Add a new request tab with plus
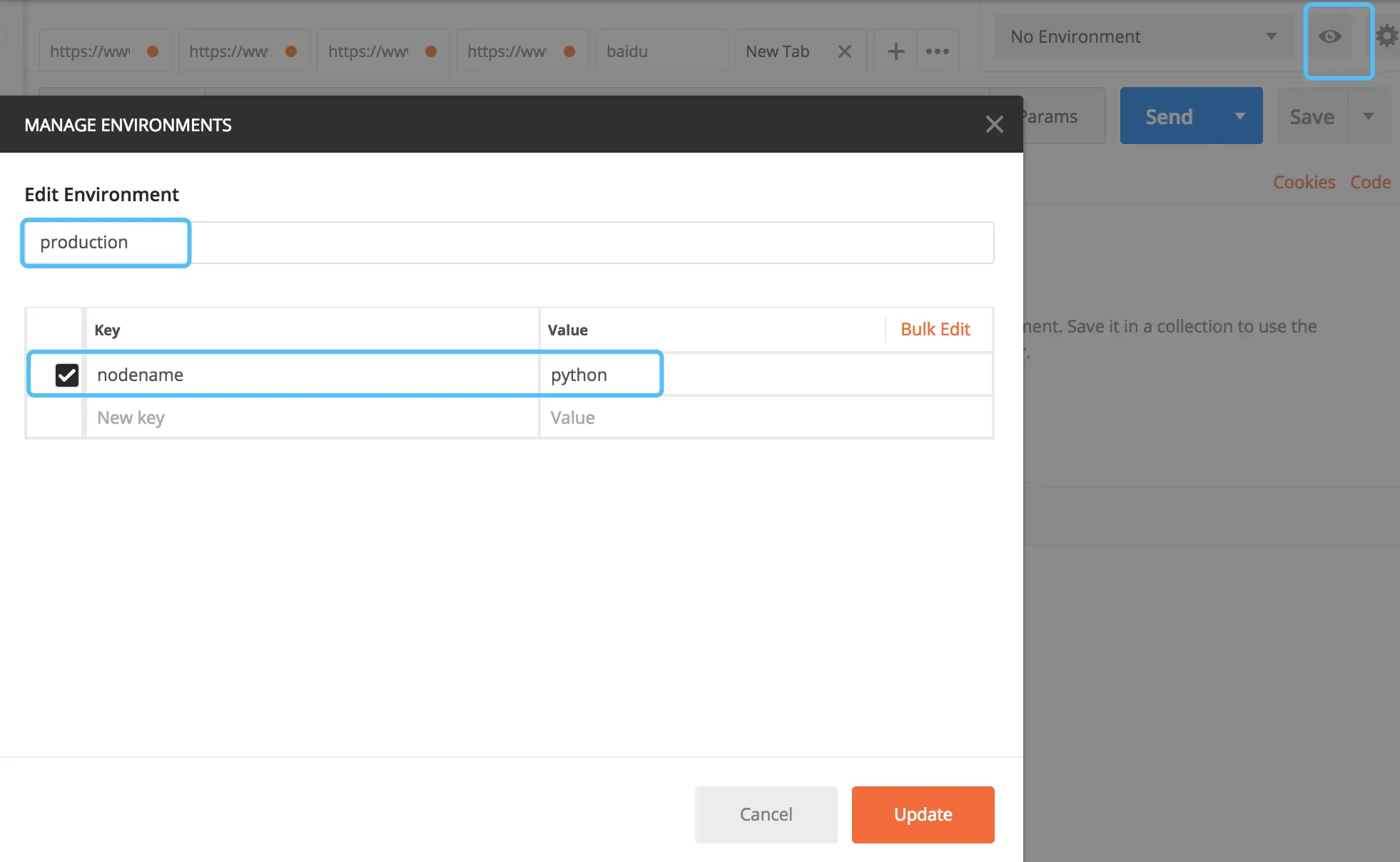This screenshot has width=1400, height=862. click(896, 51)
